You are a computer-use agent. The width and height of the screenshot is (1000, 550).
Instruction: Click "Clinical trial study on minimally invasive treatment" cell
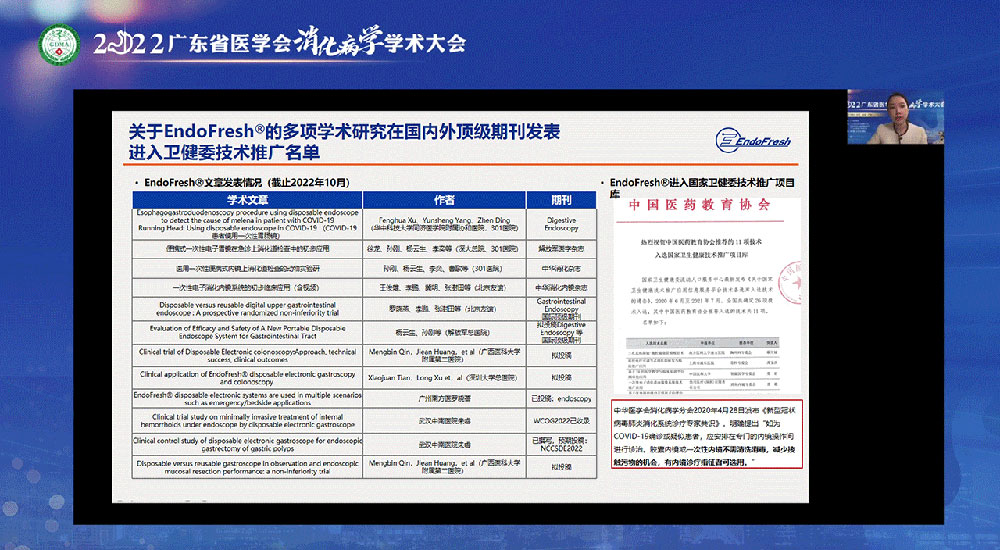247,420
